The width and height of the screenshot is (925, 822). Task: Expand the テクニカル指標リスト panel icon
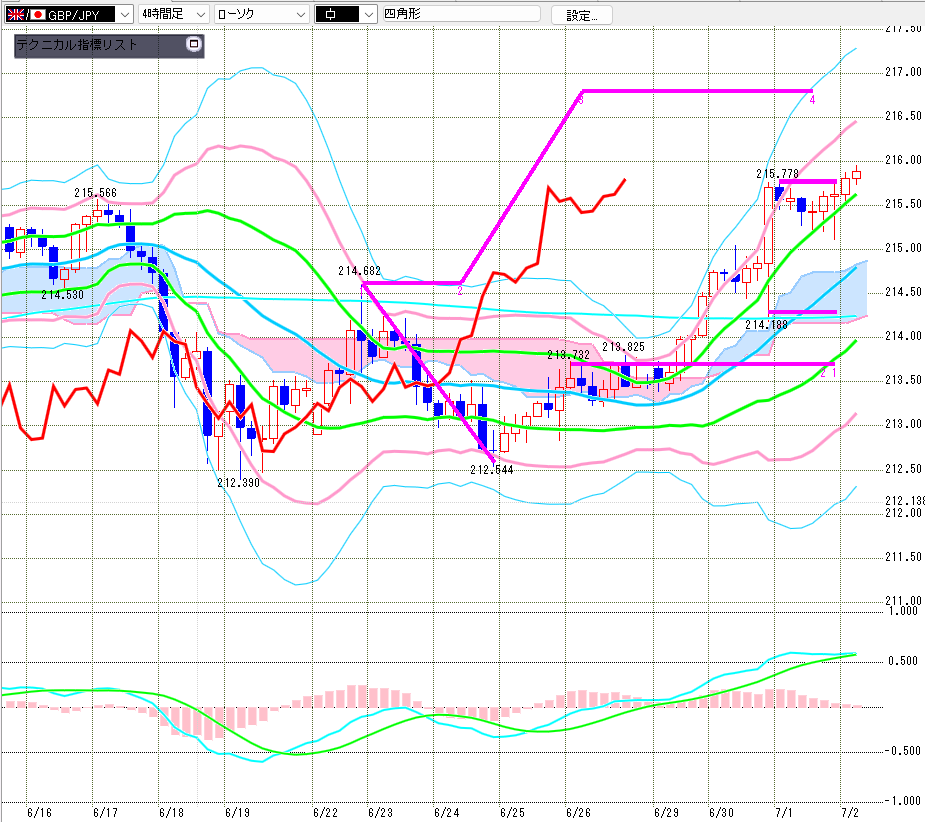coord(193,44)
